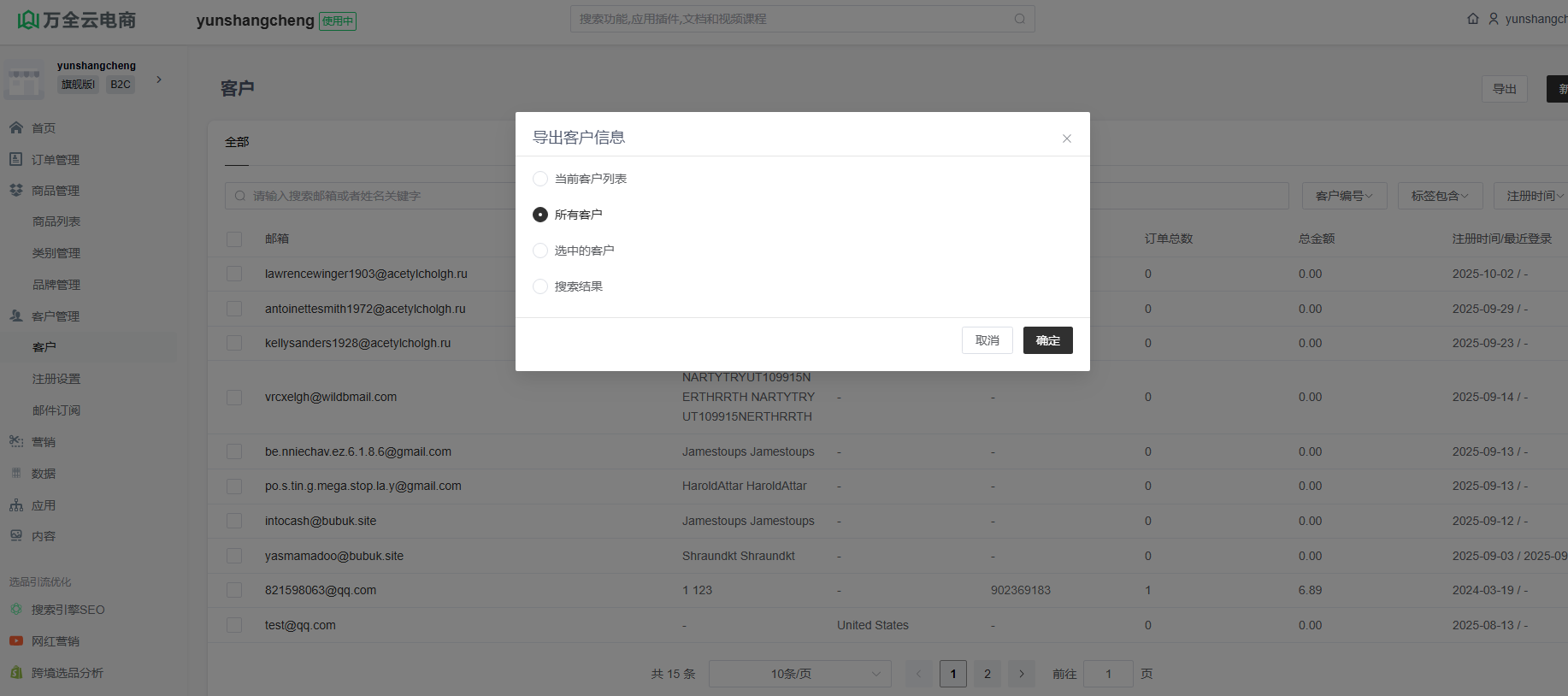Select the '当前客户列表' radio option

pyautogui.click(x=540, y=179)
